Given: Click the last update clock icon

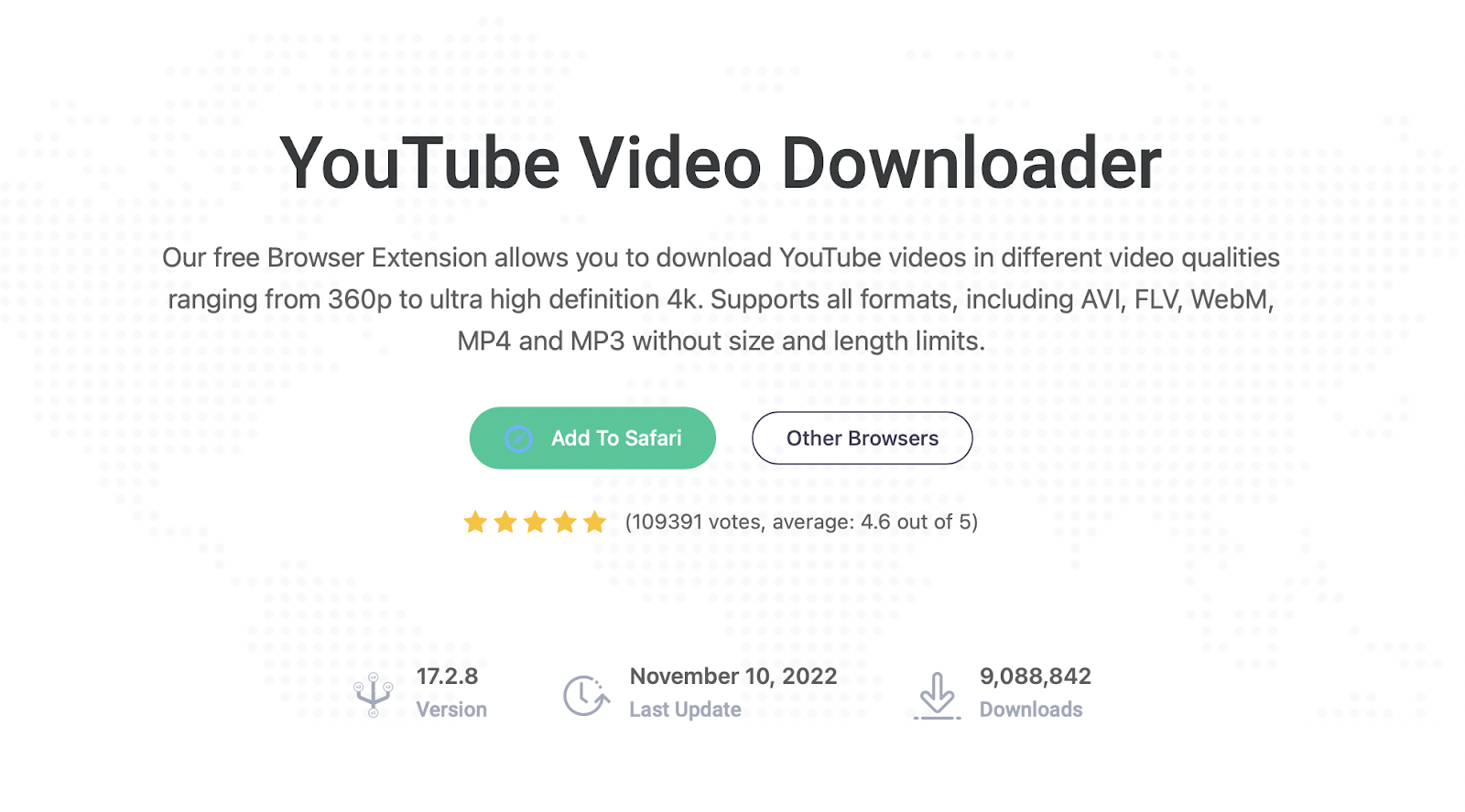Looking at the screenshot, I should [586, 696].
